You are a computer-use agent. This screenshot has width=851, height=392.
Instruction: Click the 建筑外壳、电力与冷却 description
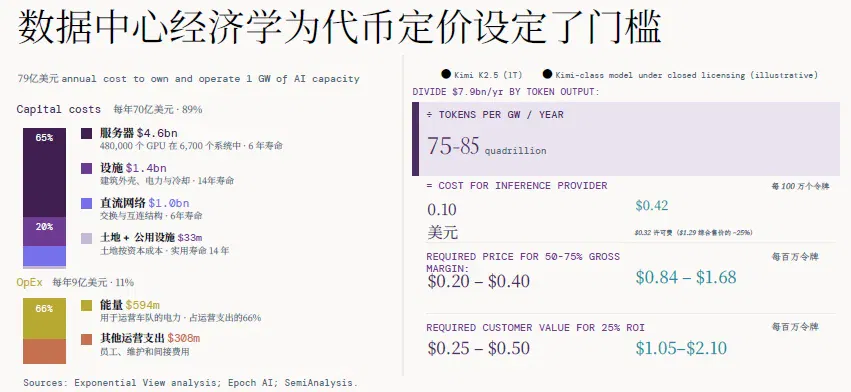[167, 181]
